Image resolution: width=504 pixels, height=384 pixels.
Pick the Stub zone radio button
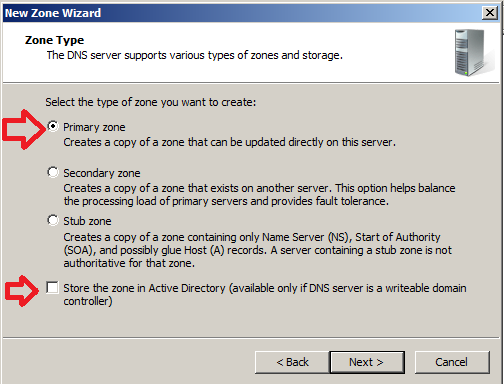coord(53,220)
